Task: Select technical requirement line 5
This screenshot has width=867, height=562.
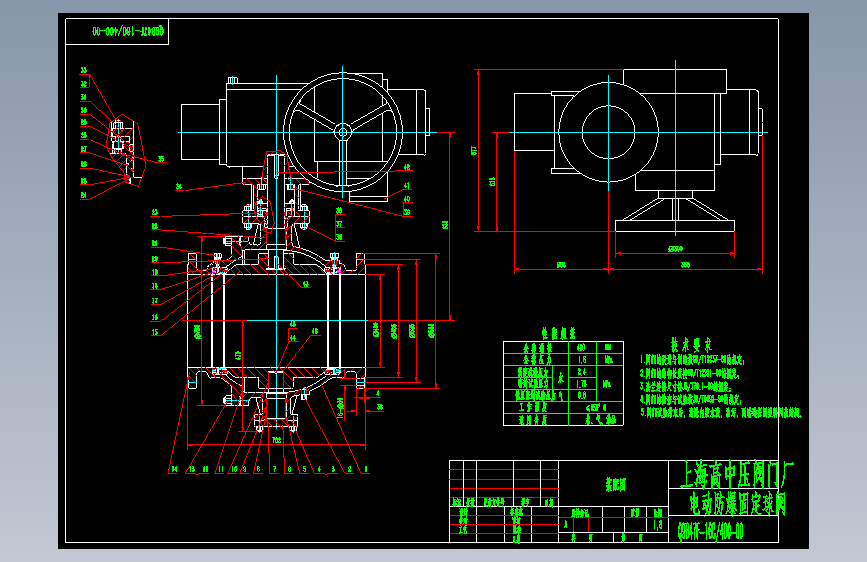Action: [x=721, y=413]
